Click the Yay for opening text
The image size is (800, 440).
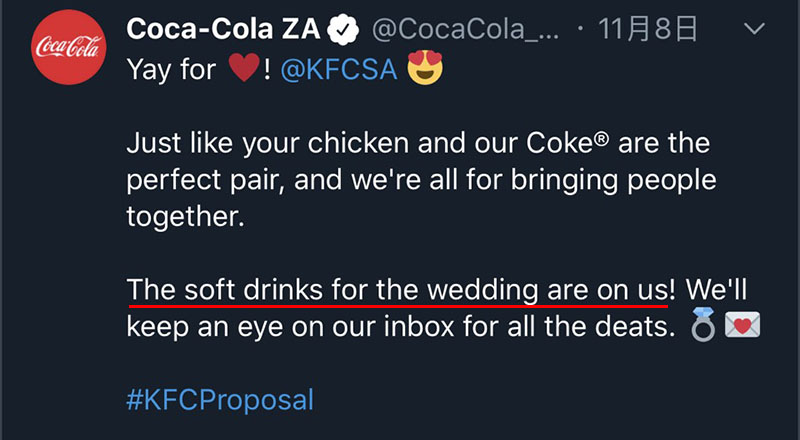pyautogui.click(x=171, y=69)
